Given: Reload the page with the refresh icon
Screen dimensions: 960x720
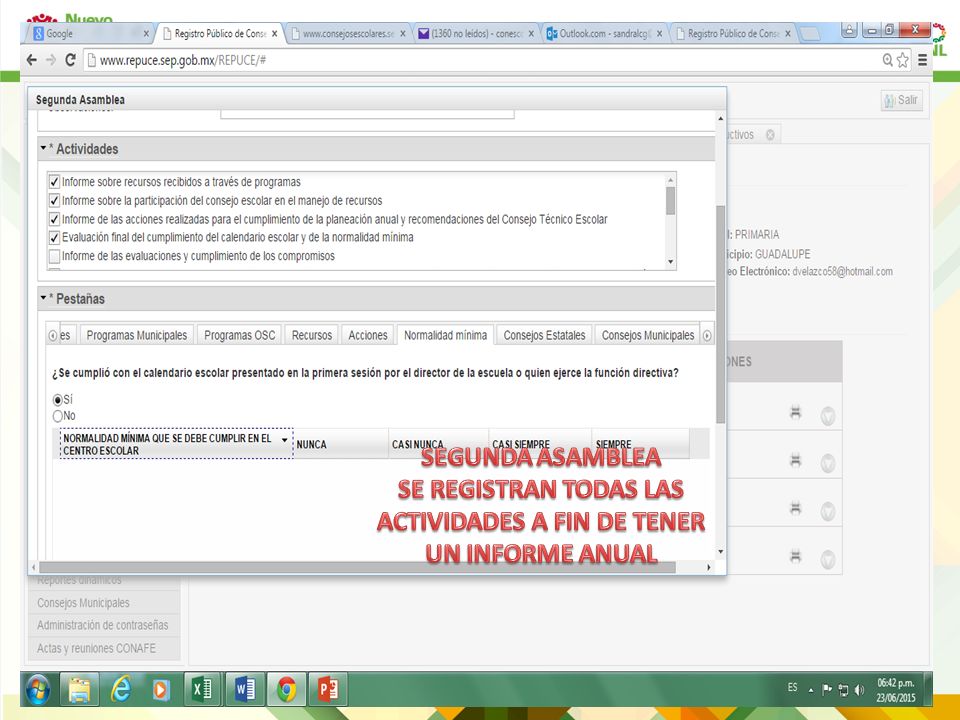Looking at the screenshot, I should (70, 60).
